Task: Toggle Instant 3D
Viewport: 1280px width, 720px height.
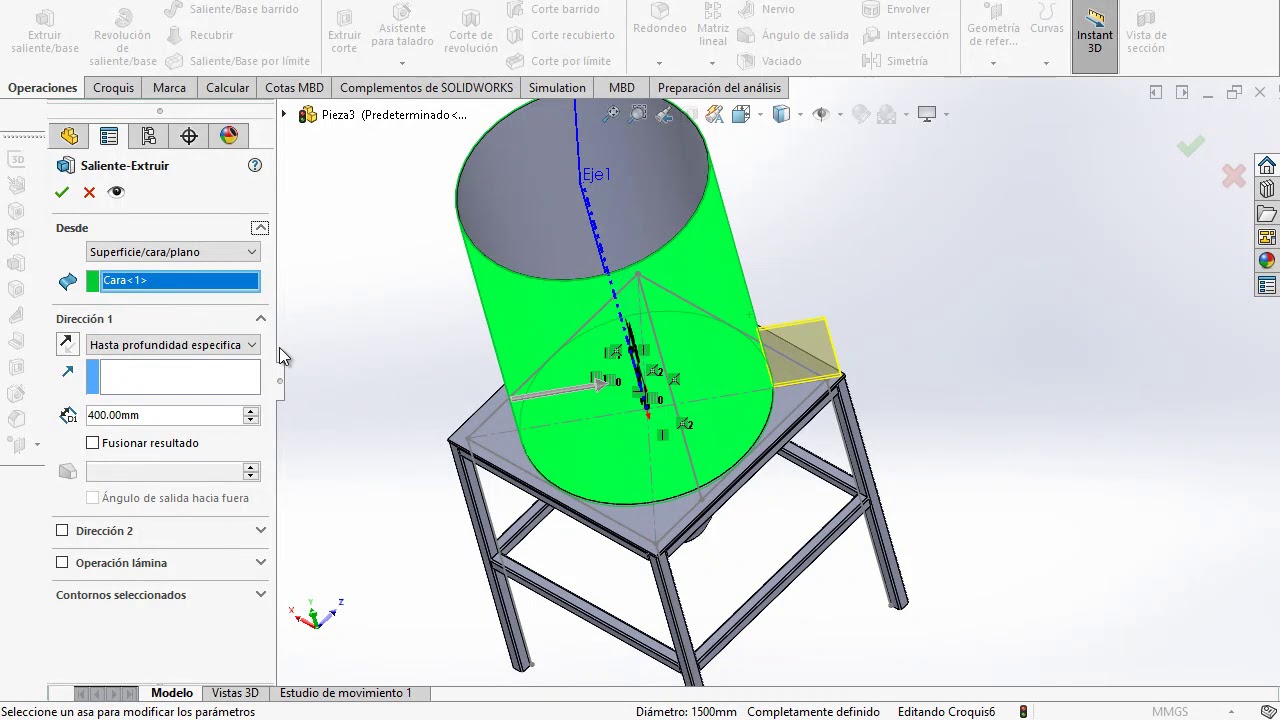Action: pos(1095,36)
